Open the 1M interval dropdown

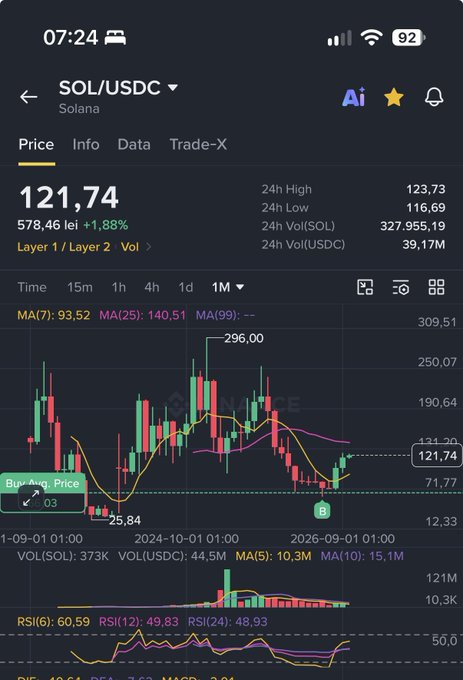228,287
